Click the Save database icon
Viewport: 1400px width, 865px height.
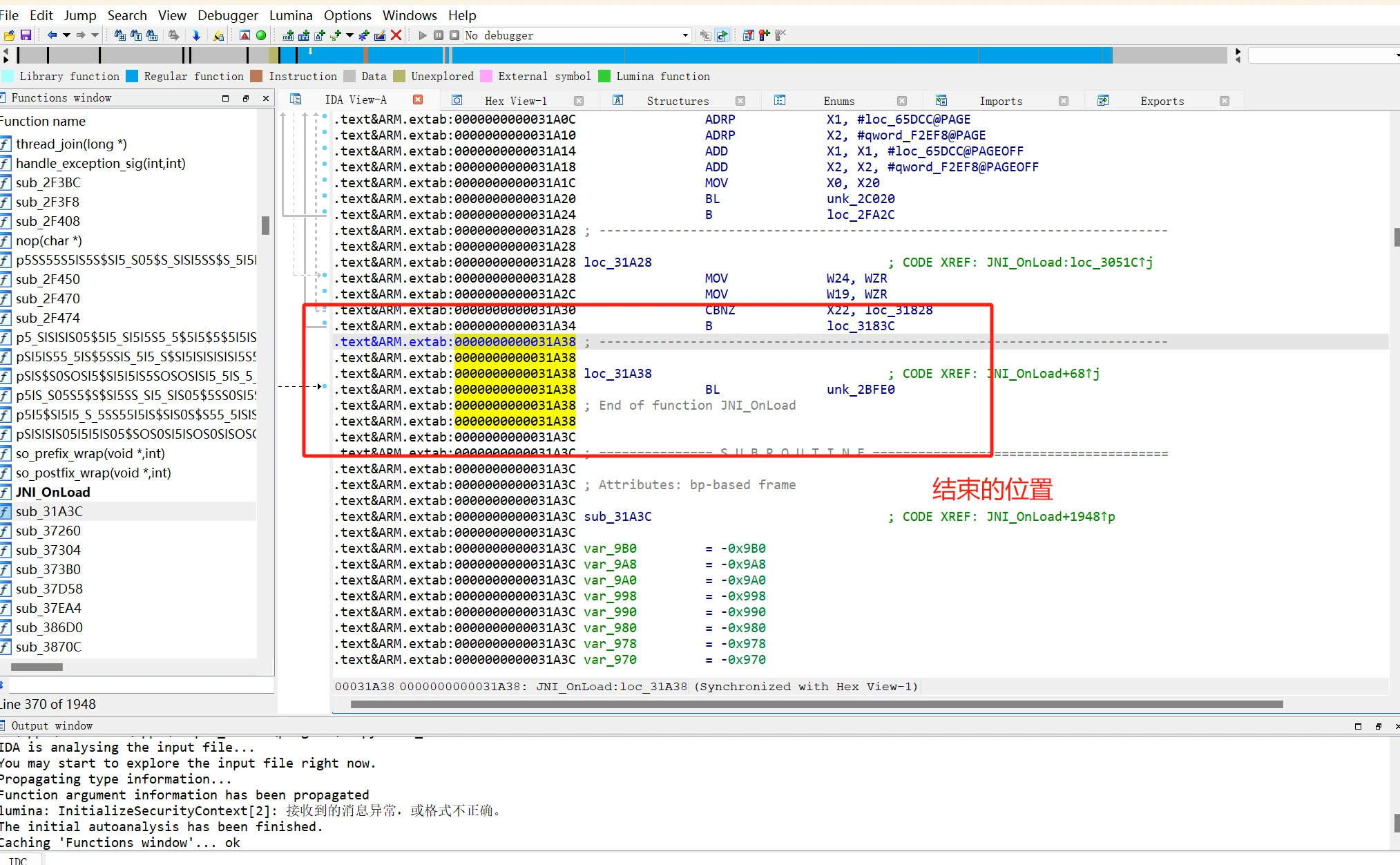click(x=26, y=35)
